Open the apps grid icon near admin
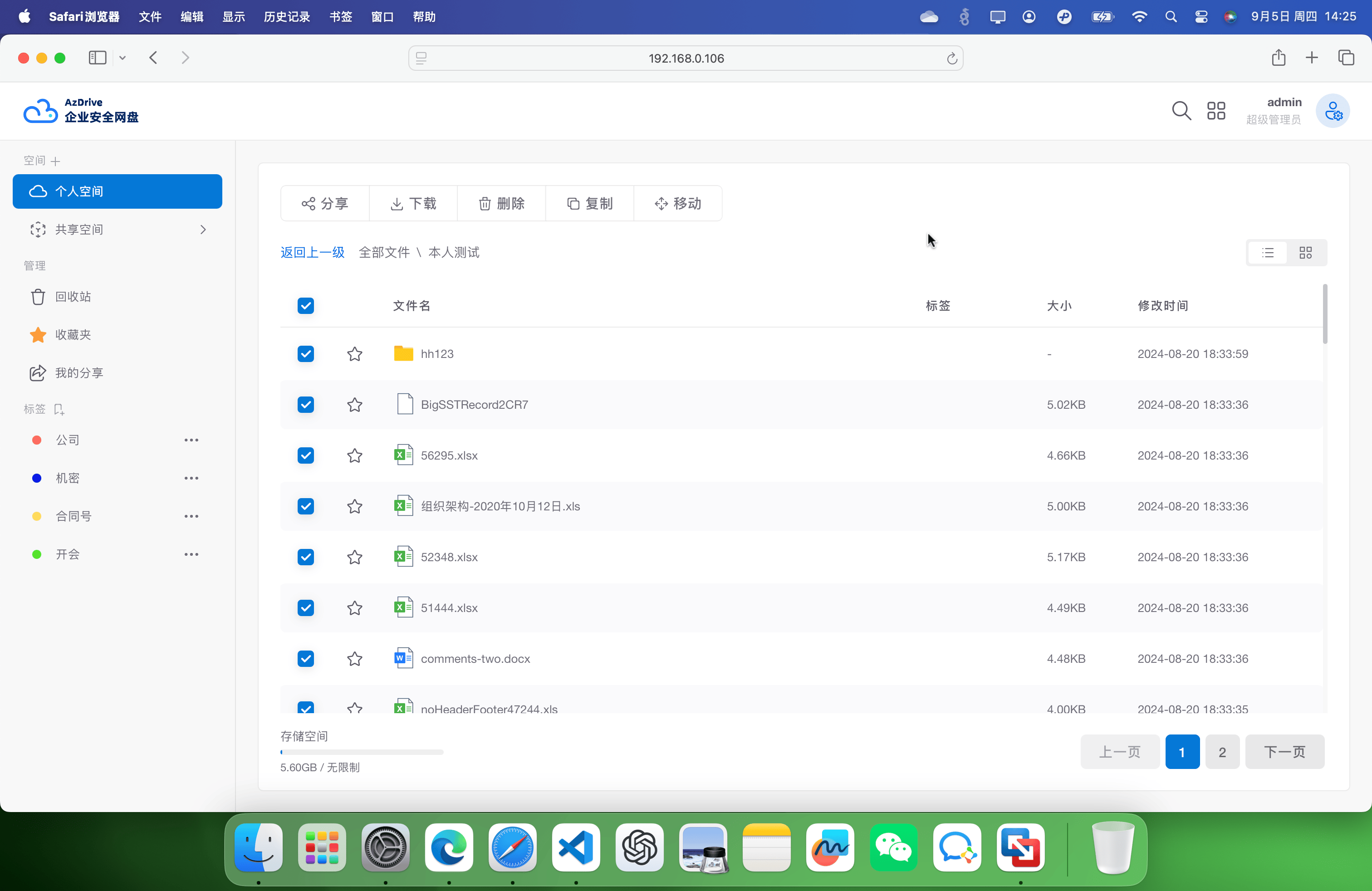 [1216, 111]
